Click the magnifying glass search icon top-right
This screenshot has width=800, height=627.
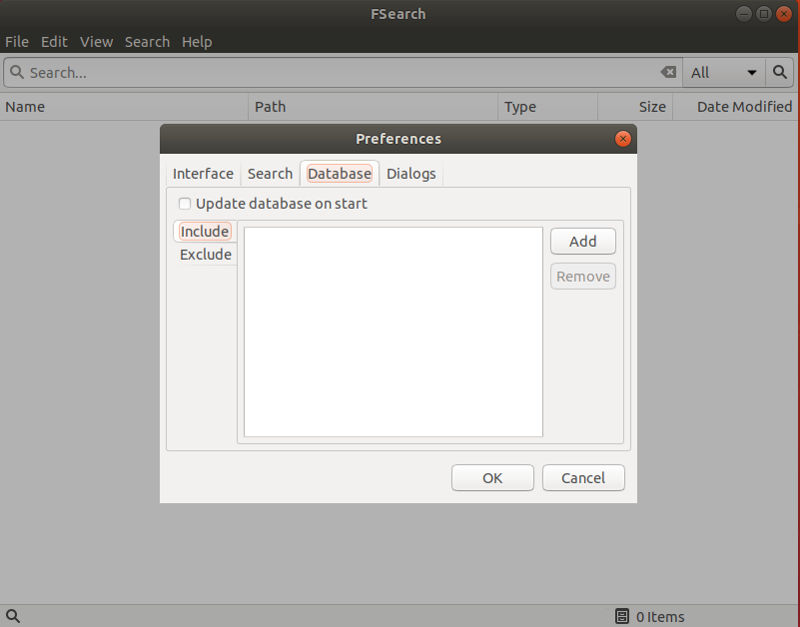coord(779,72)
